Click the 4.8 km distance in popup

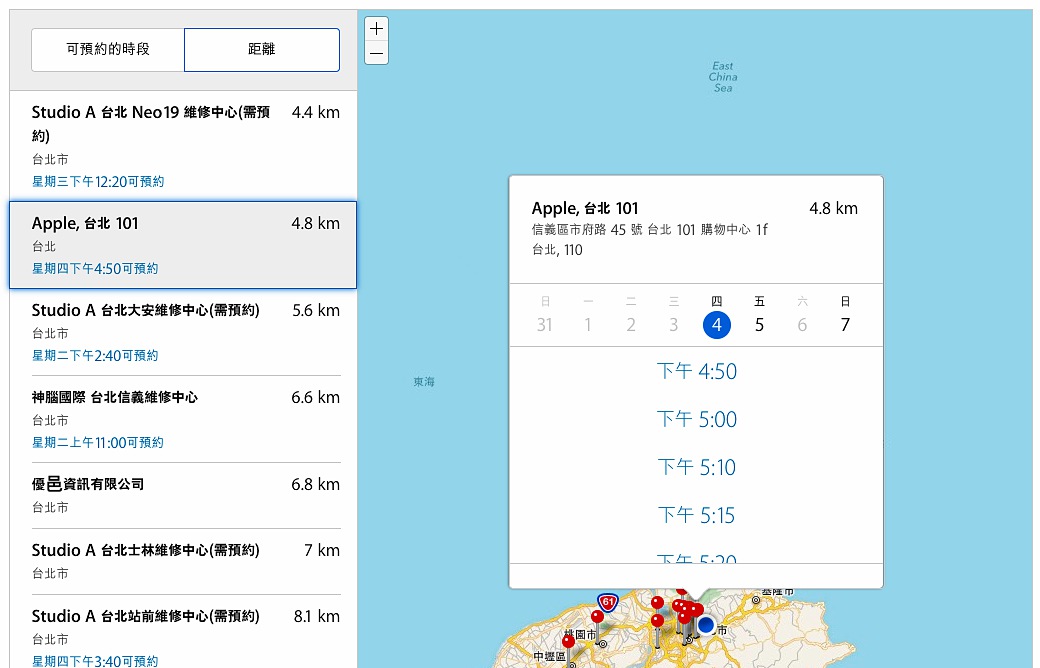click(833, 208)
